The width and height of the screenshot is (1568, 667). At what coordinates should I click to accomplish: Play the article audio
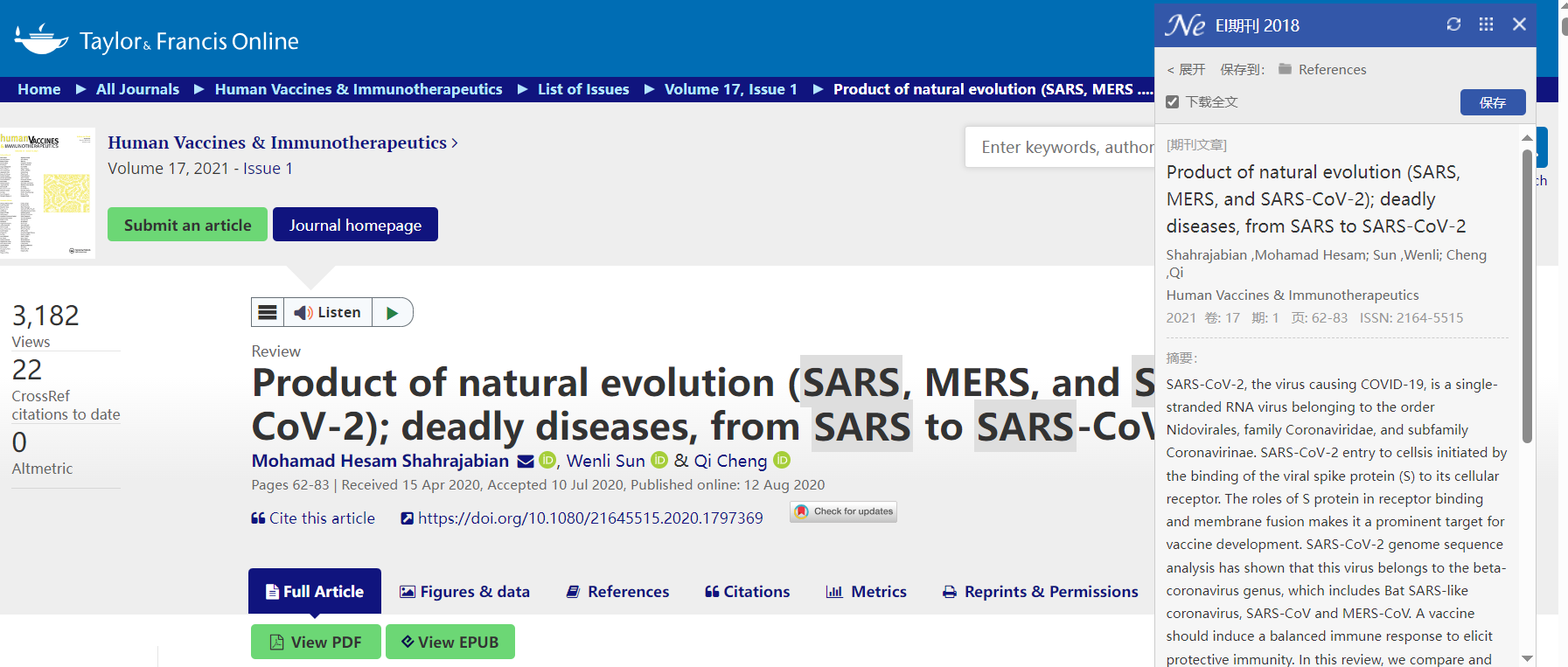click(x=392, y=312)
